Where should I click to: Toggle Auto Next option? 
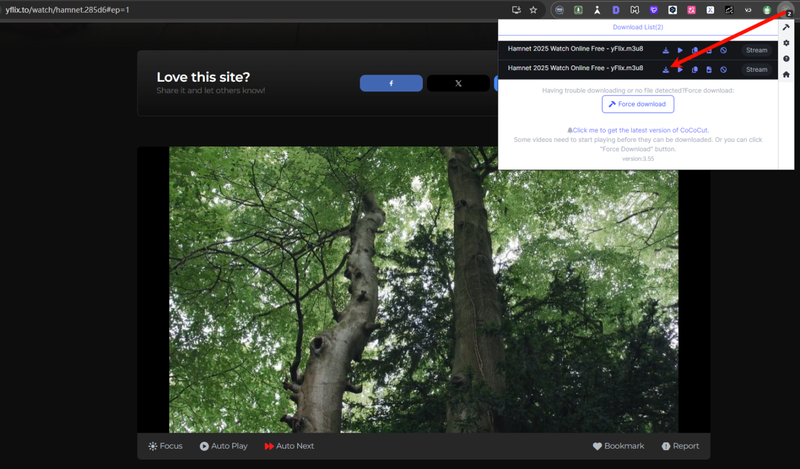[289, 446]
